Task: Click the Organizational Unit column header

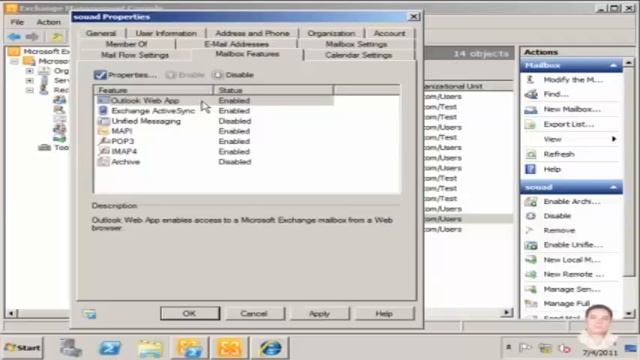Action: tap(468, 86)
